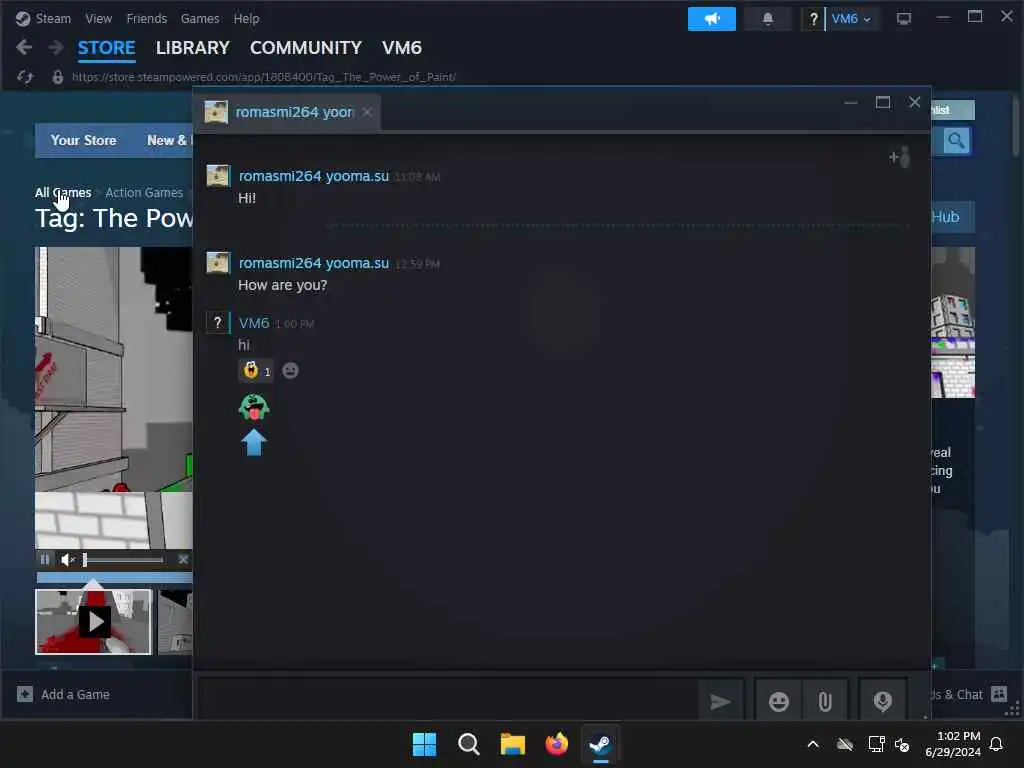Image resolution: width=1024 pixels, height=768 pixels.
Task: Open Windows taskbar search
Action: pos(468,744)
